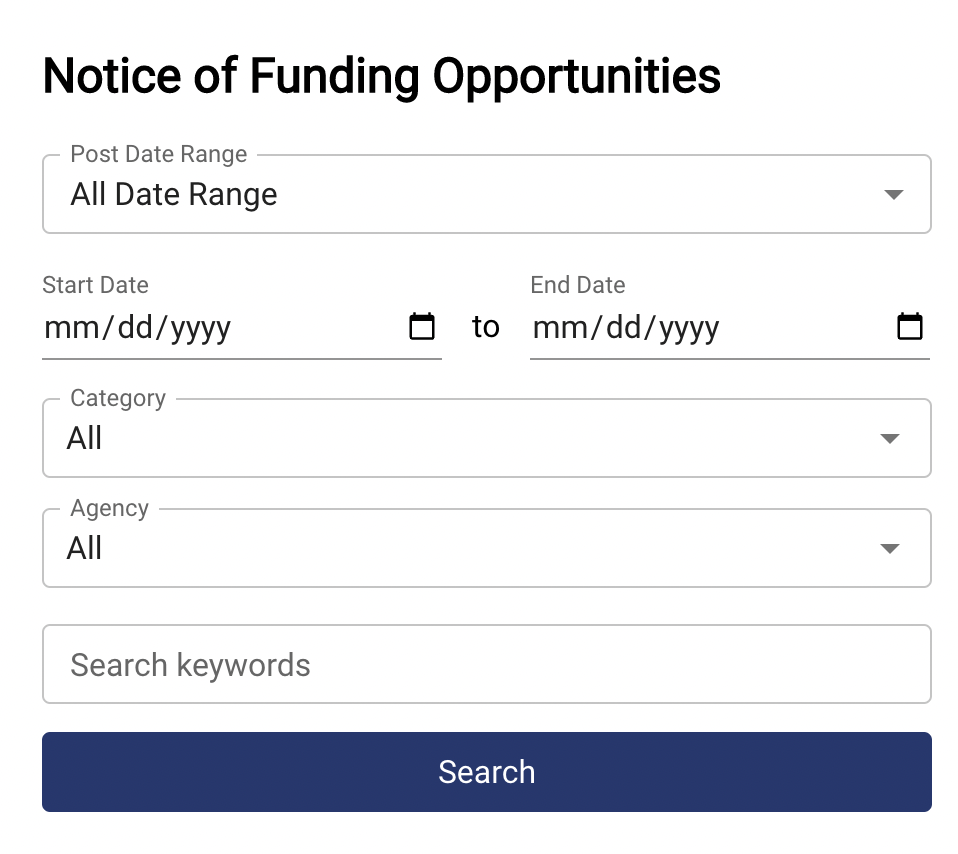Expand the Post Date Range dropdown arrow
This screenshot has width=958, height=854.
(894, 194)
